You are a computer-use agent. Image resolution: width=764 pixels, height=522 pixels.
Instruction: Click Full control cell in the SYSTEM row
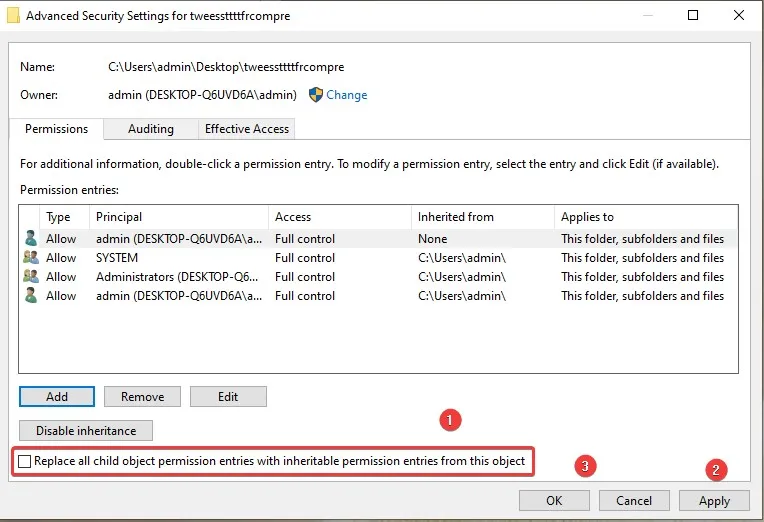[x=305, y=258]
